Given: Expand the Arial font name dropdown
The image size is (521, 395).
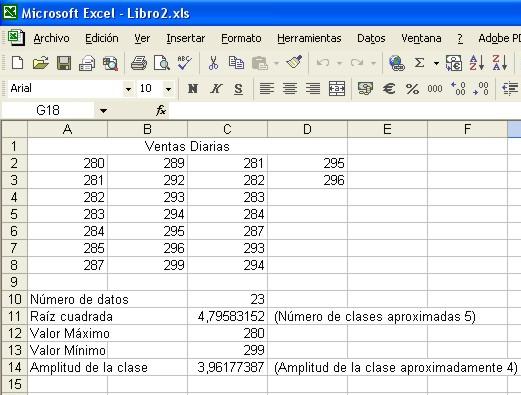Looking at the screenshot, I should 128,89.
